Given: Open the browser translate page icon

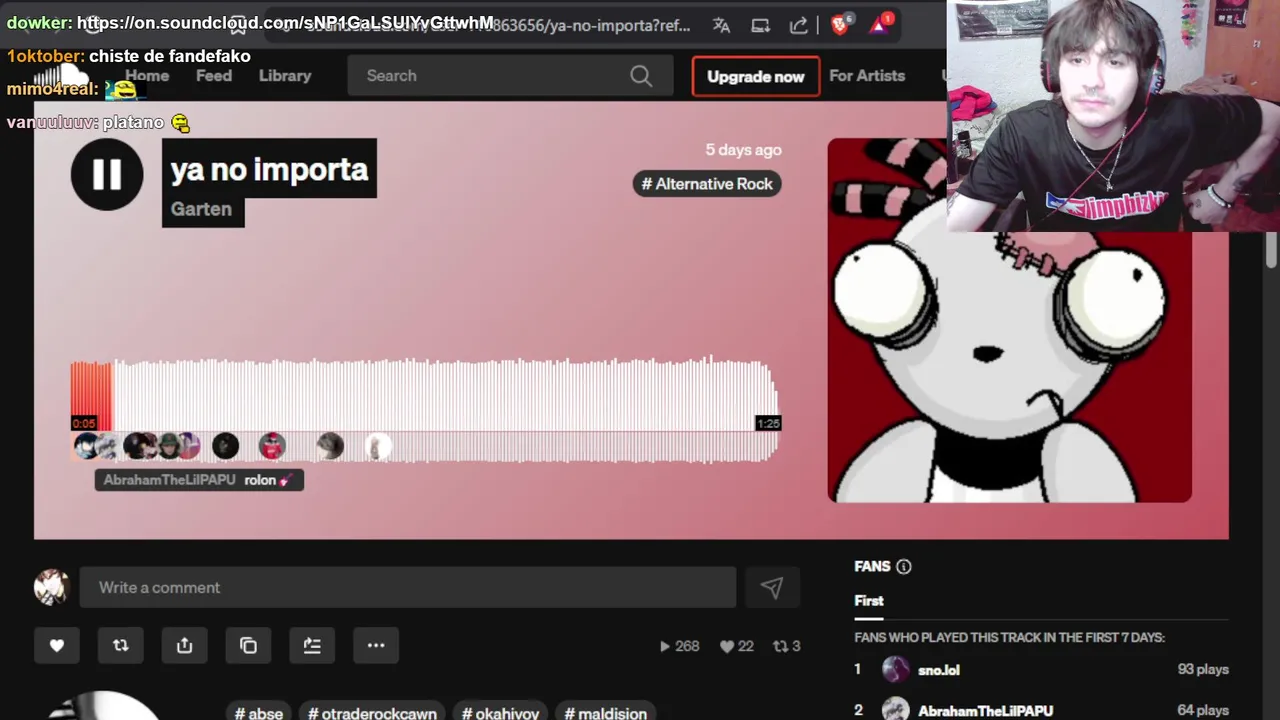Looking at the screenshot, I should [x=721, y=26].
